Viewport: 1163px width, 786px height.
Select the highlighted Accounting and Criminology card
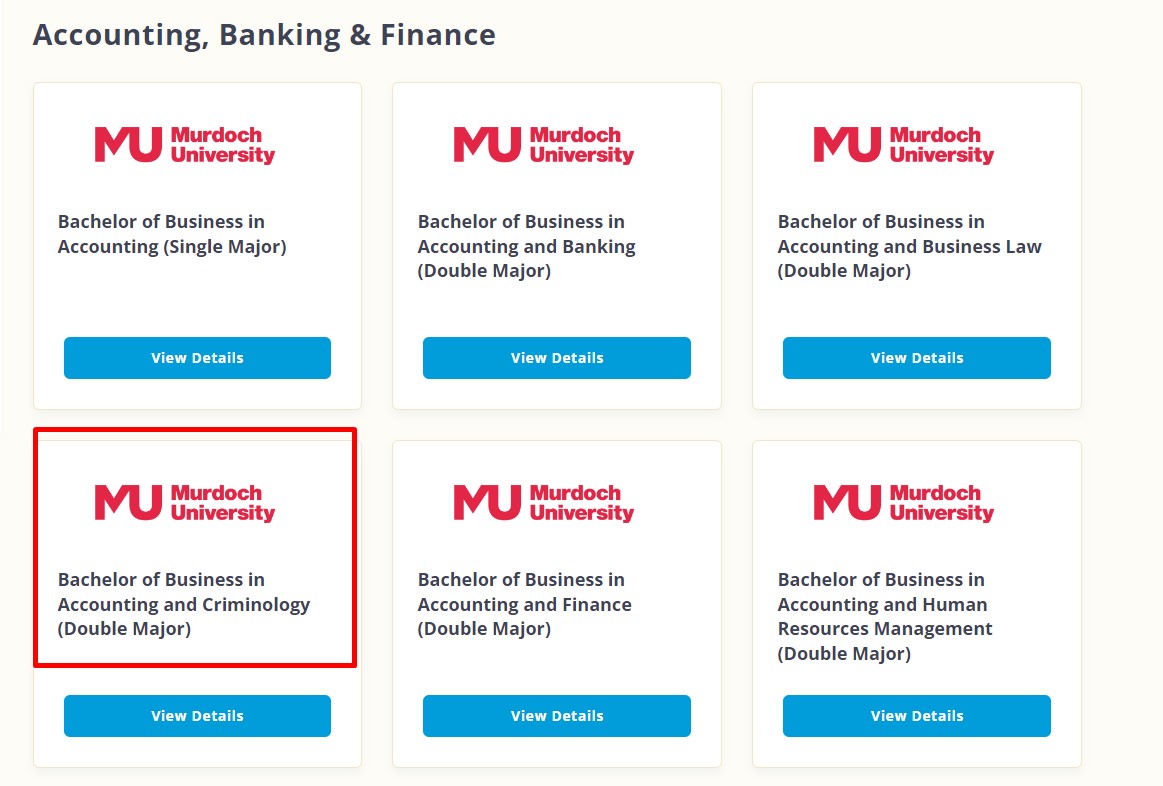[195, 547]
